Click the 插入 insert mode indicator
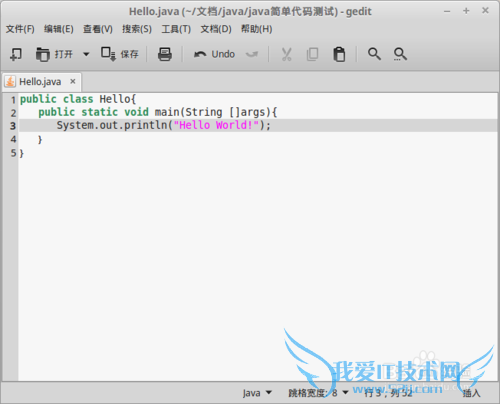The width and height of the screenshot is (500, 404). coord(471,393)
